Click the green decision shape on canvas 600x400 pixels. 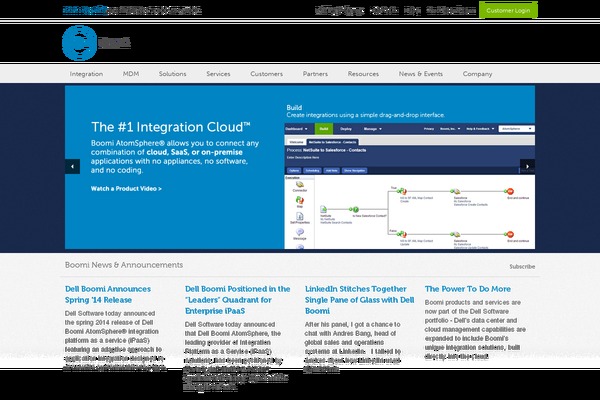point(355,209)
